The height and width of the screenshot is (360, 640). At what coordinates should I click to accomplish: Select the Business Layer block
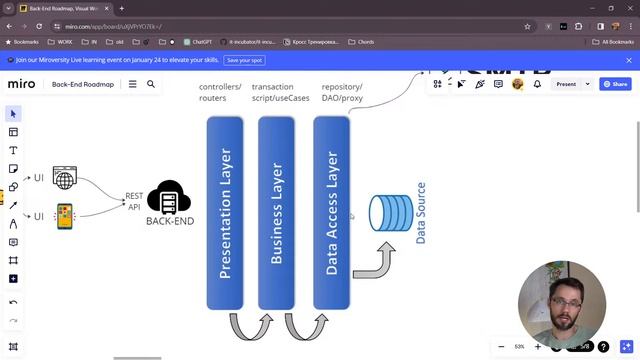pyautogui.click(x=276, y=213)
